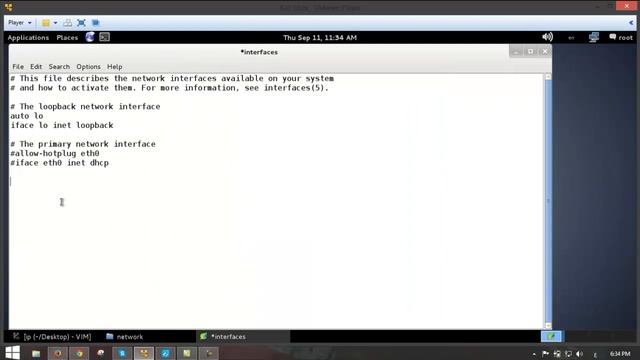Show hidden tray icons arrow on Windows taskbar

coord(534,354)
